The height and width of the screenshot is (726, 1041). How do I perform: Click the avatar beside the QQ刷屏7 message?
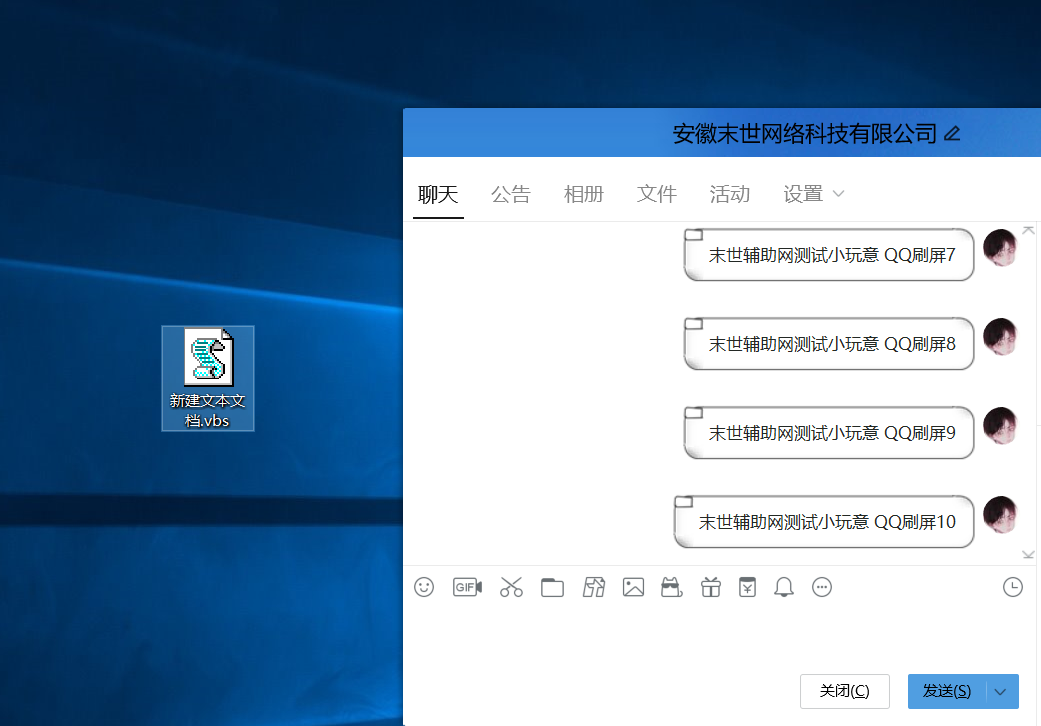(1001, 248)
